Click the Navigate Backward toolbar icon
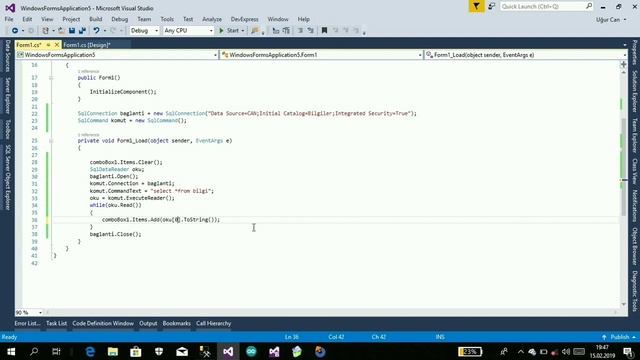 point(15,31)
